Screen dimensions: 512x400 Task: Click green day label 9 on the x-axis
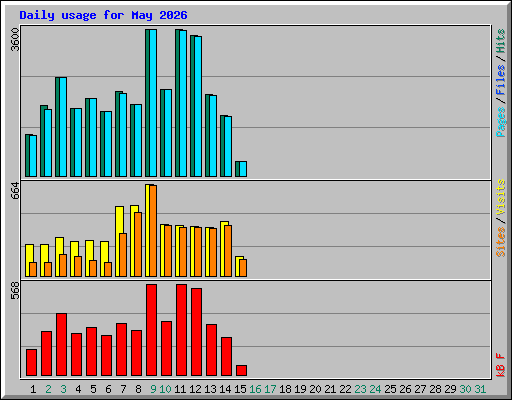click(153, 389)
